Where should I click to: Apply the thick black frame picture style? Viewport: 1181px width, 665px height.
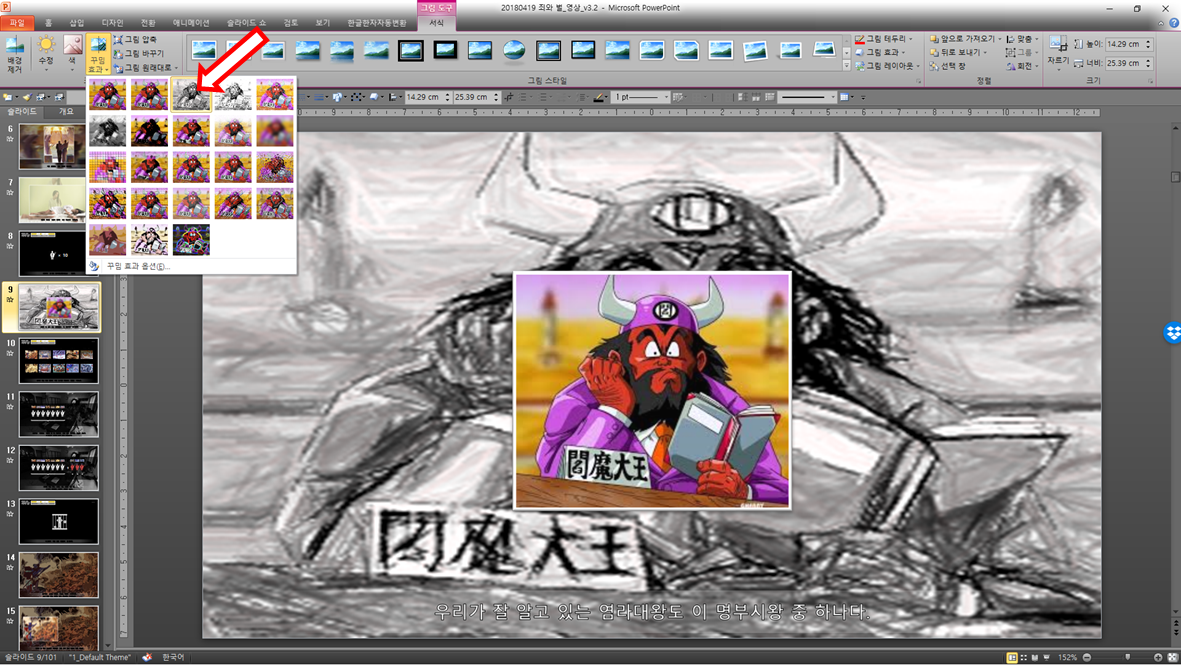point(445,50)
